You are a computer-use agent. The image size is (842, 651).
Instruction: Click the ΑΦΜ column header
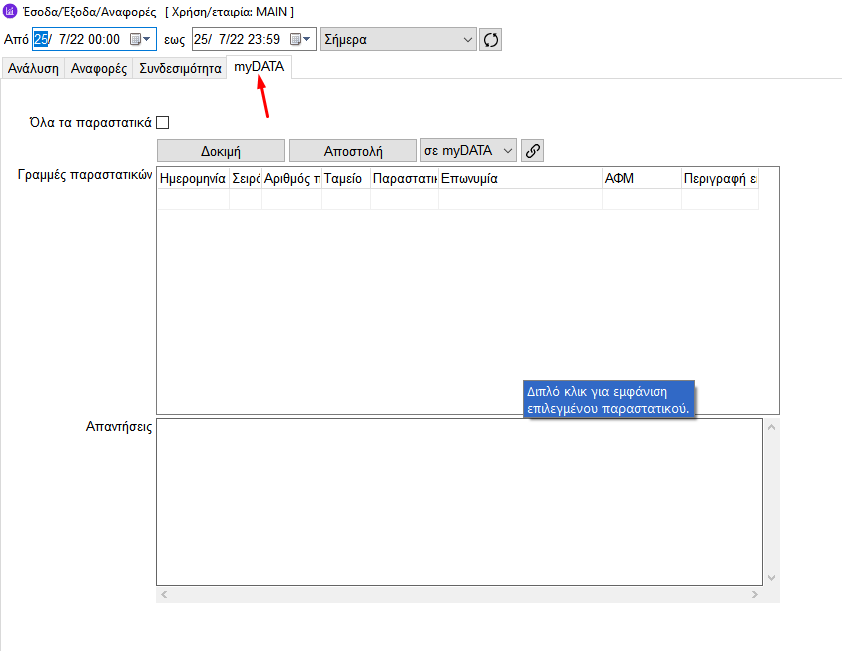click(x=642, y=178)
